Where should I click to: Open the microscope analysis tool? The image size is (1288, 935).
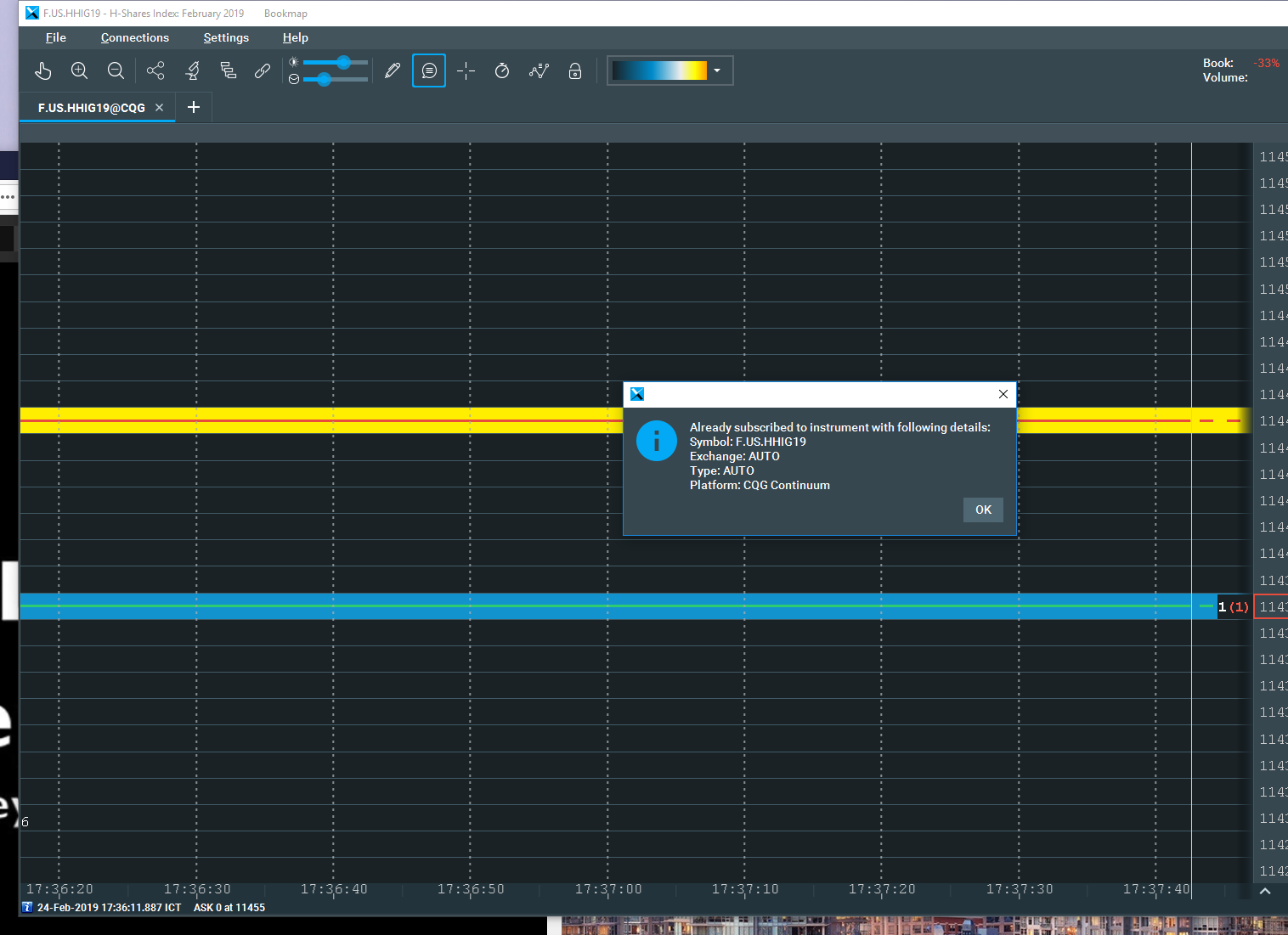(193, 70)
